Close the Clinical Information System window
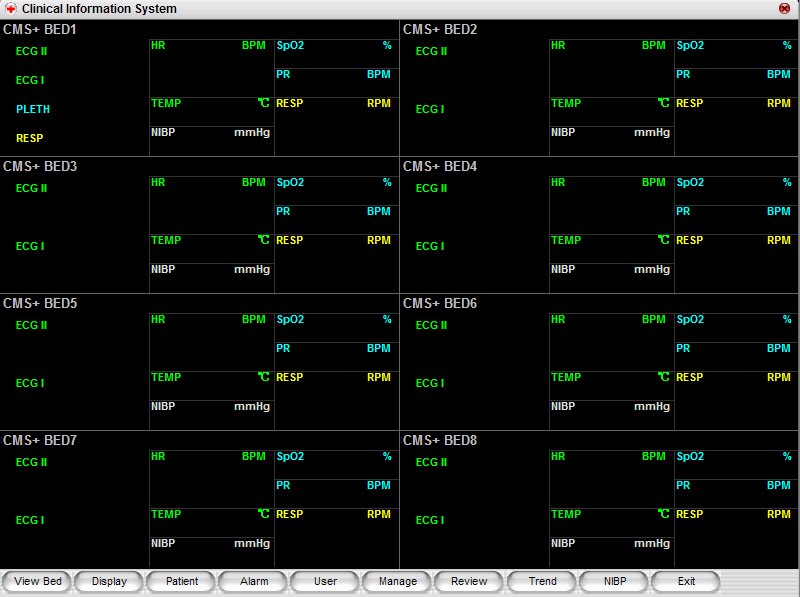Image resolution: width=800 pixels, height=597 pixels. [784, 9]
